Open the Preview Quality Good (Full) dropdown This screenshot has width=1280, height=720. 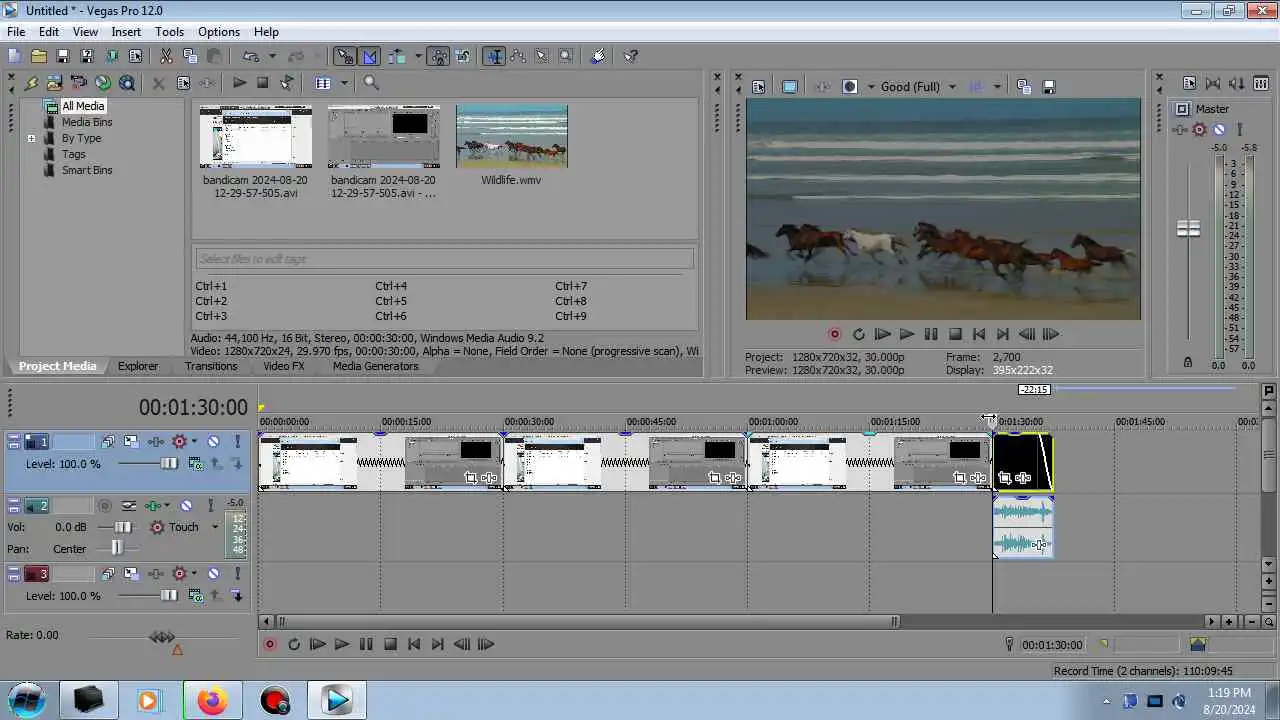point(918,87)
